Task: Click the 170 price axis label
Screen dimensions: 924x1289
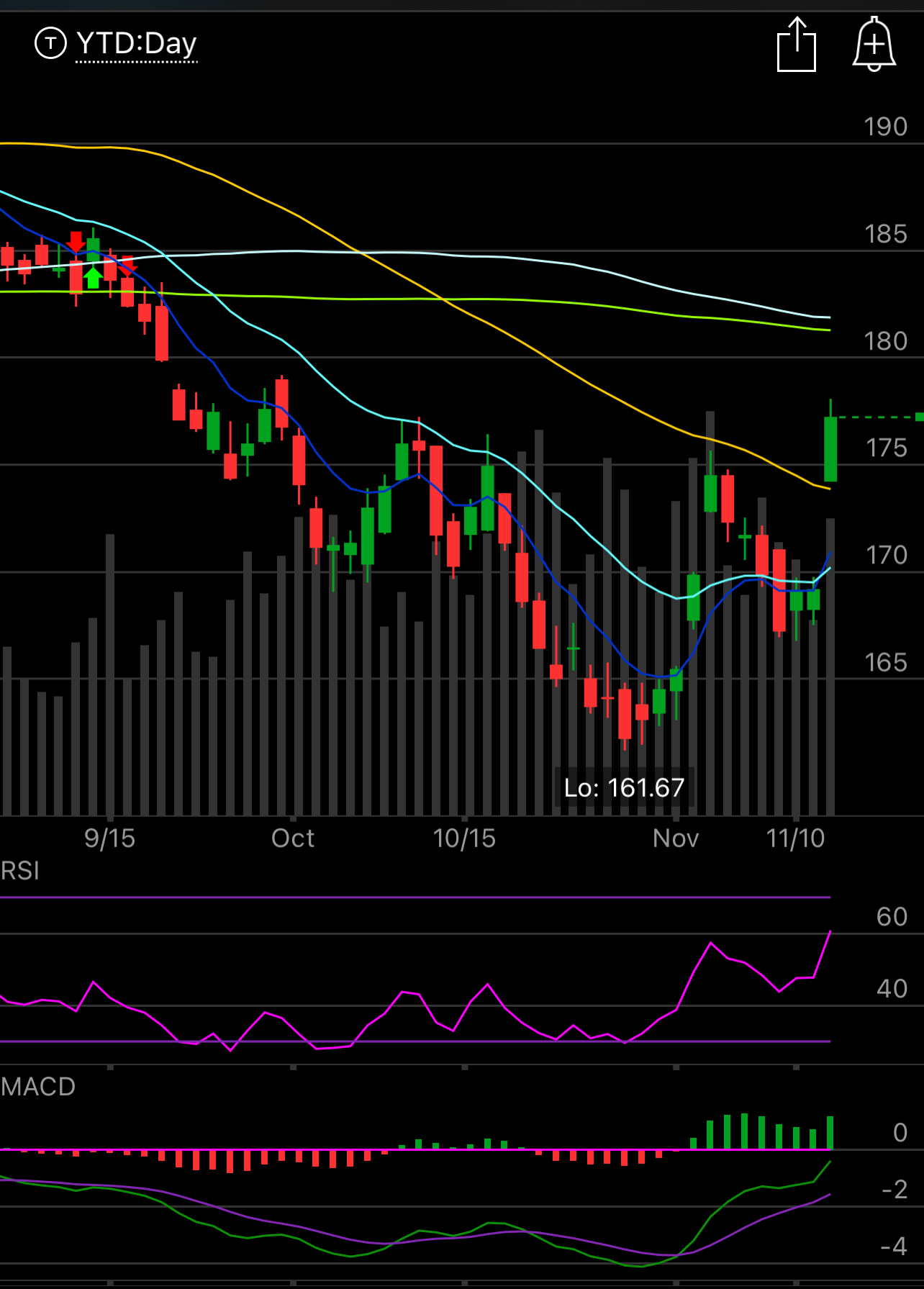Action: [886, 555]
